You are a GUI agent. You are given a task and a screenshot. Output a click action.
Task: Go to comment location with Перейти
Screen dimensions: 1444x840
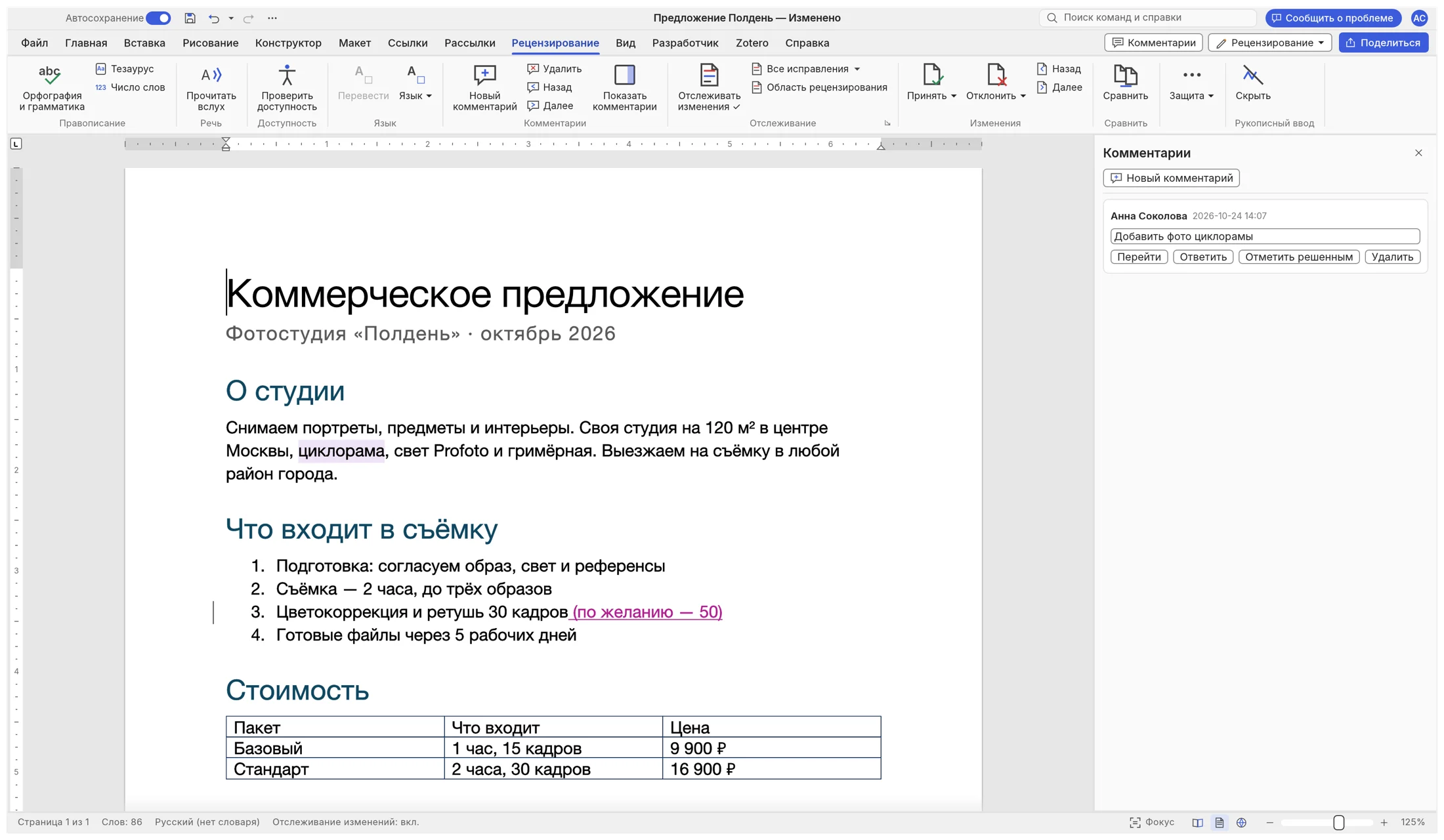(1139, 257)
